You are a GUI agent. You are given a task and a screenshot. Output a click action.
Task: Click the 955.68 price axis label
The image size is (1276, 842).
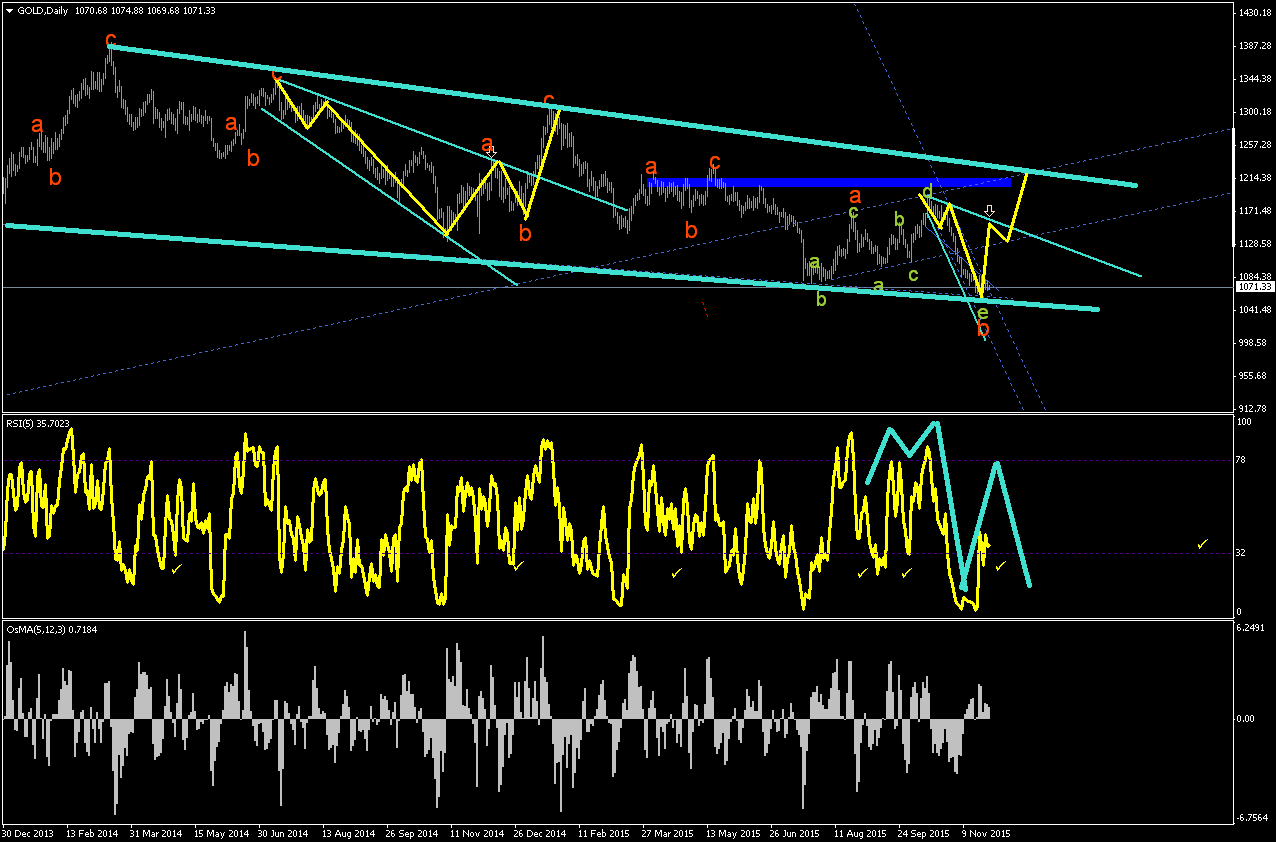click(1252, 376)
